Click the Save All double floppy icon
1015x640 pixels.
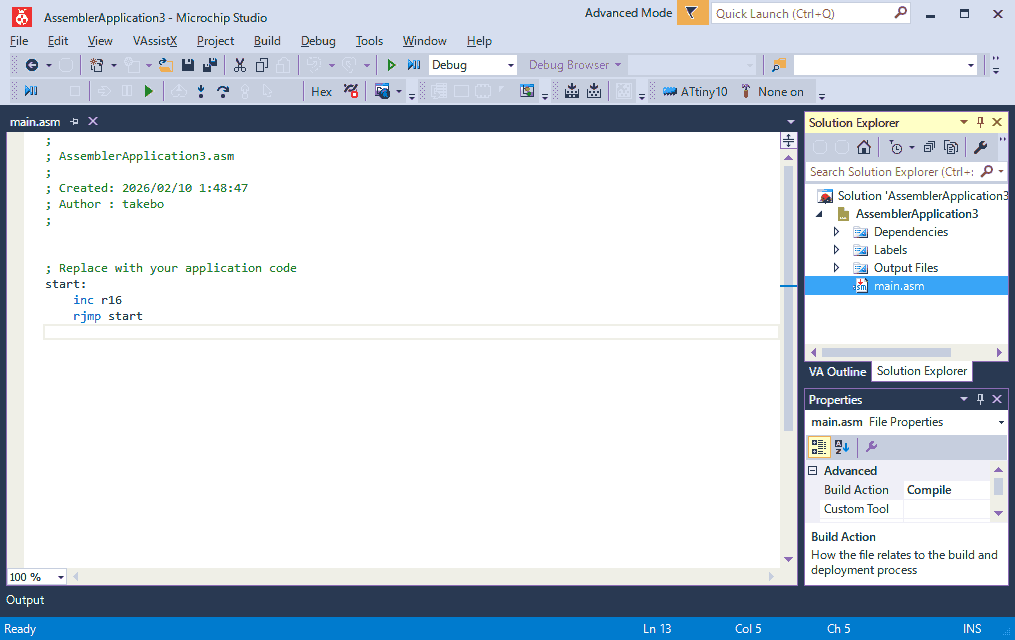click(210, 65)
